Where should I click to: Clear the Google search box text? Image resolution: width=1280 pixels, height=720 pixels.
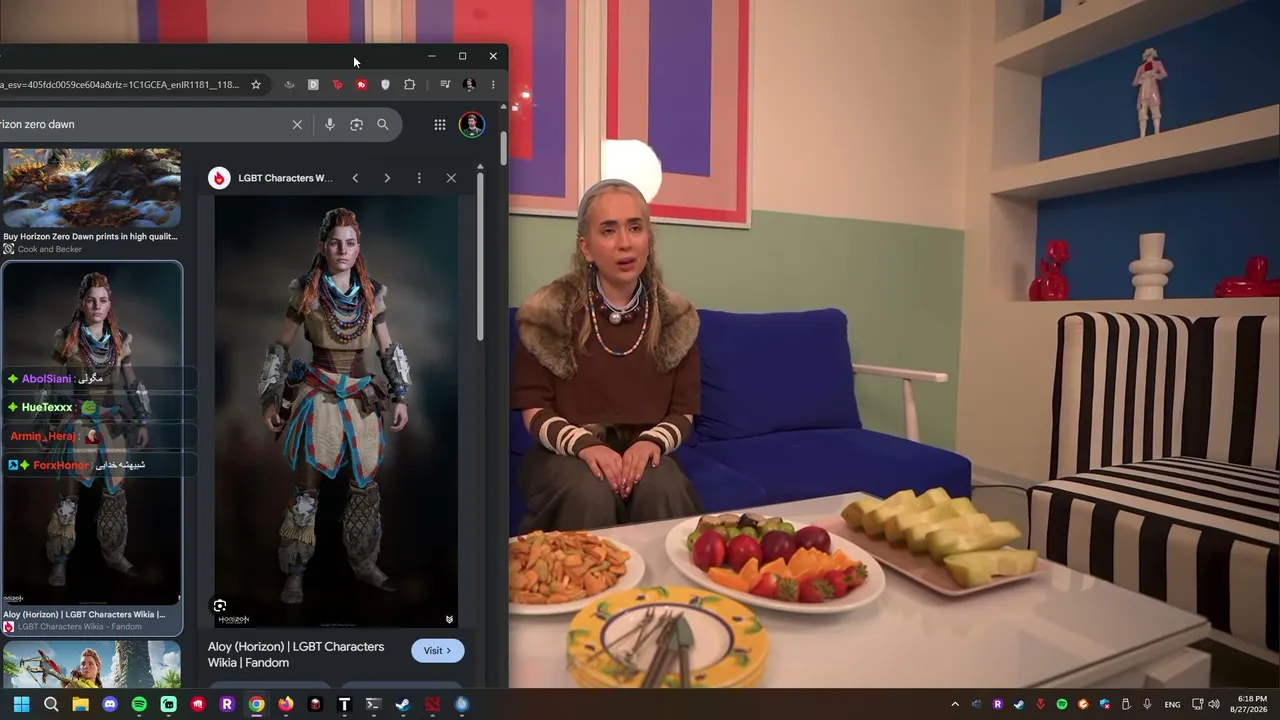(297, 124)
